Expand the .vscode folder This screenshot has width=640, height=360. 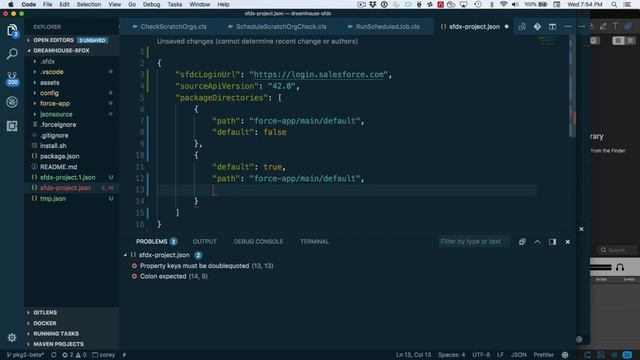[x=51, y=72]
